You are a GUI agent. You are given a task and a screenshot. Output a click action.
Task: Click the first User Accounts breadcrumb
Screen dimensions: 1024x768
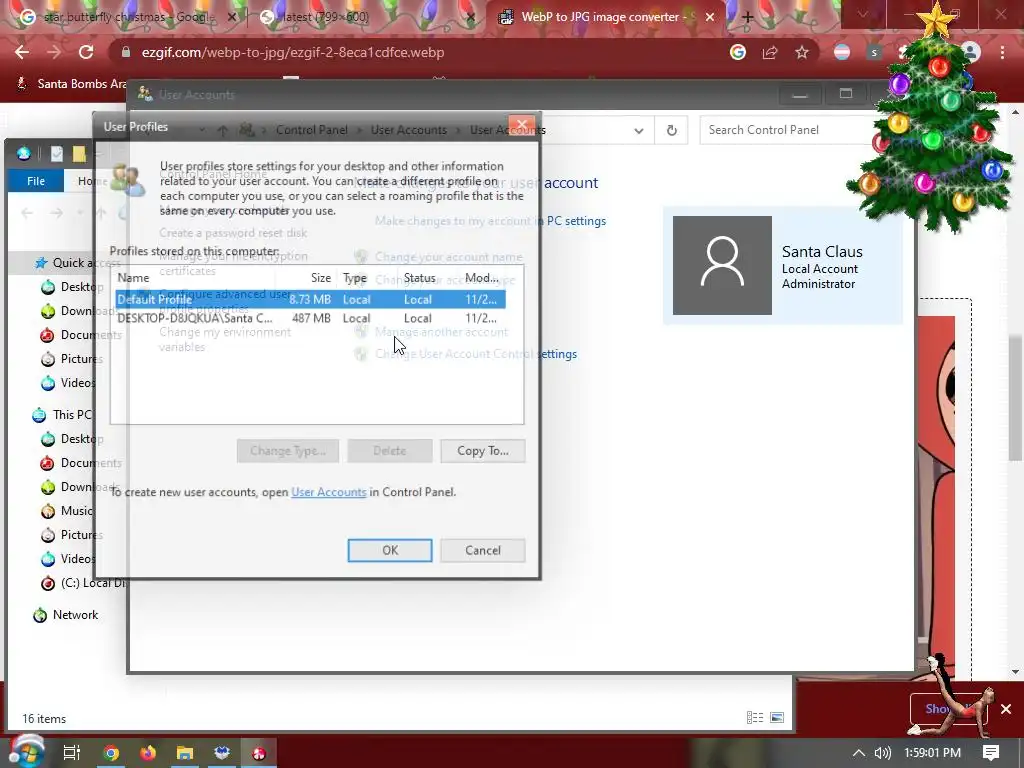tap(409, 130)
